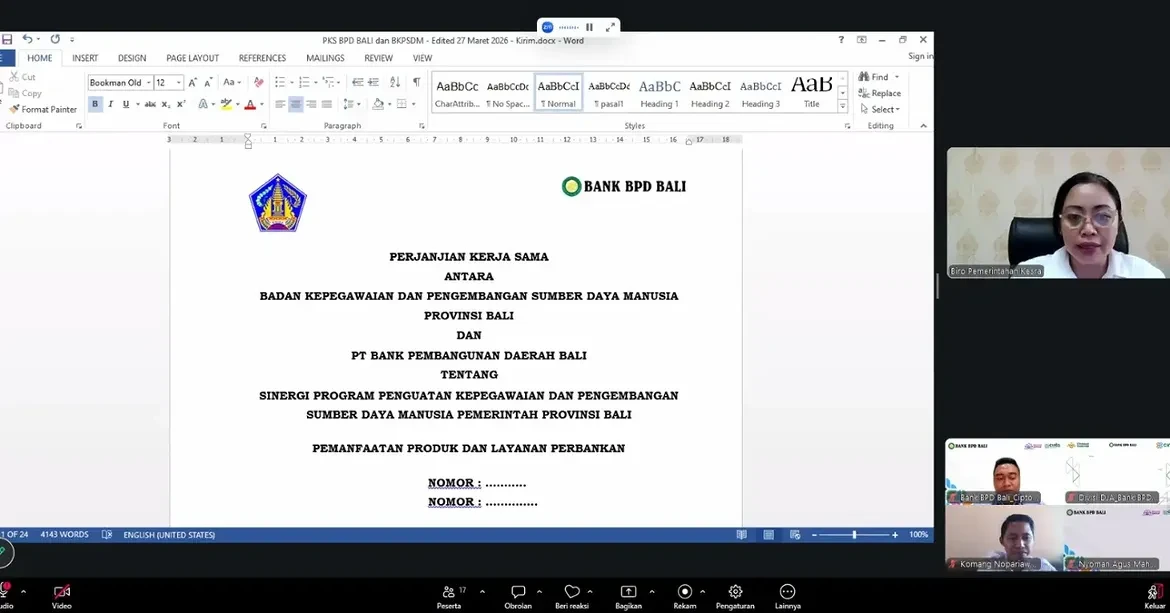Image resolution: width=1170 pixels, height=613 pixels.
Task: Open the Bookman Old font name dropdown
Action: point(148,83)
